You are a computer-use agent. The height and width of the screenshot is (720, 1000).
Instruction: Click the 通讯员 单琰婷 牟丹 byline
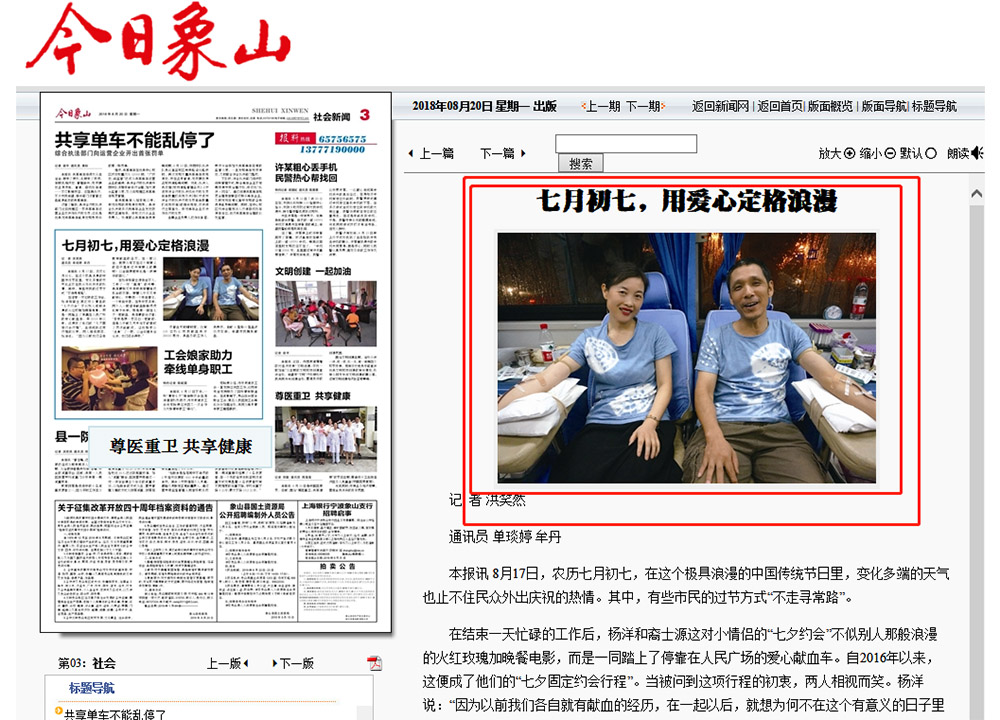click(x=505, y=537)
